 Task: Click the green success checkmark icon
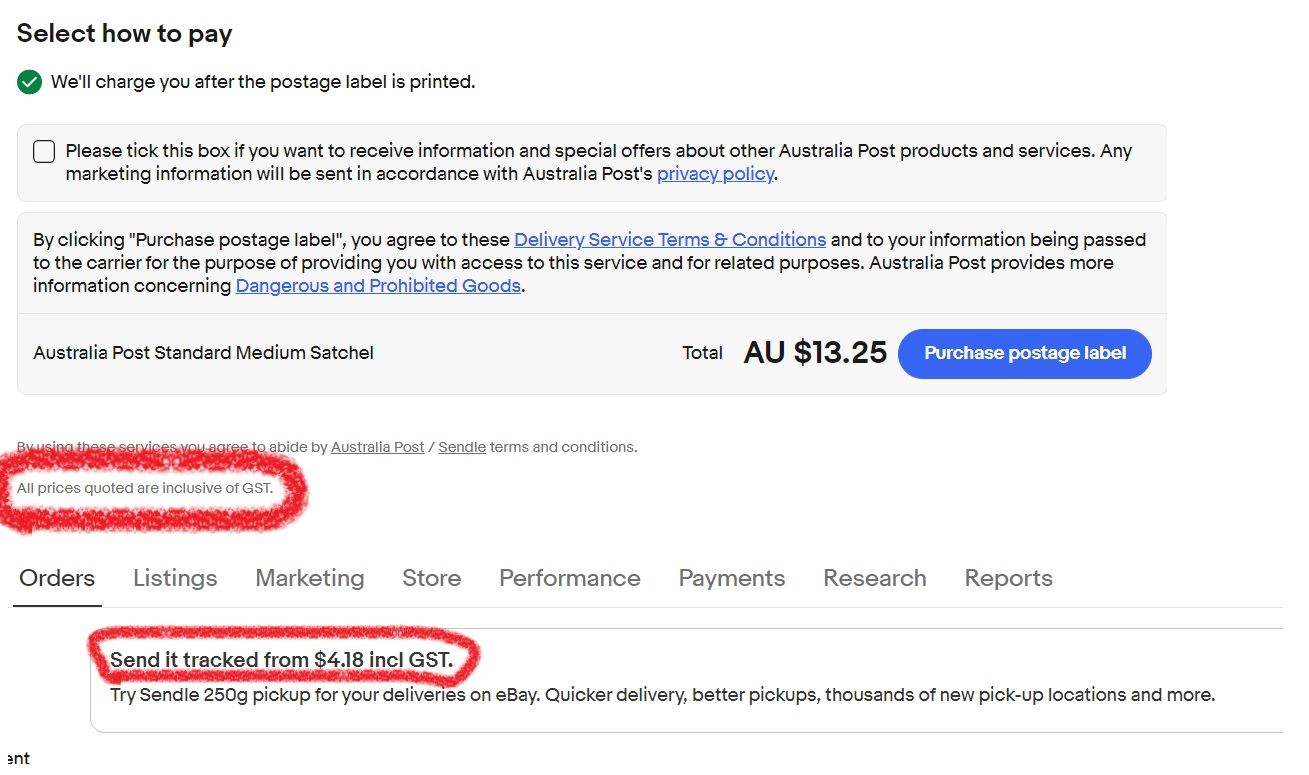29,81
